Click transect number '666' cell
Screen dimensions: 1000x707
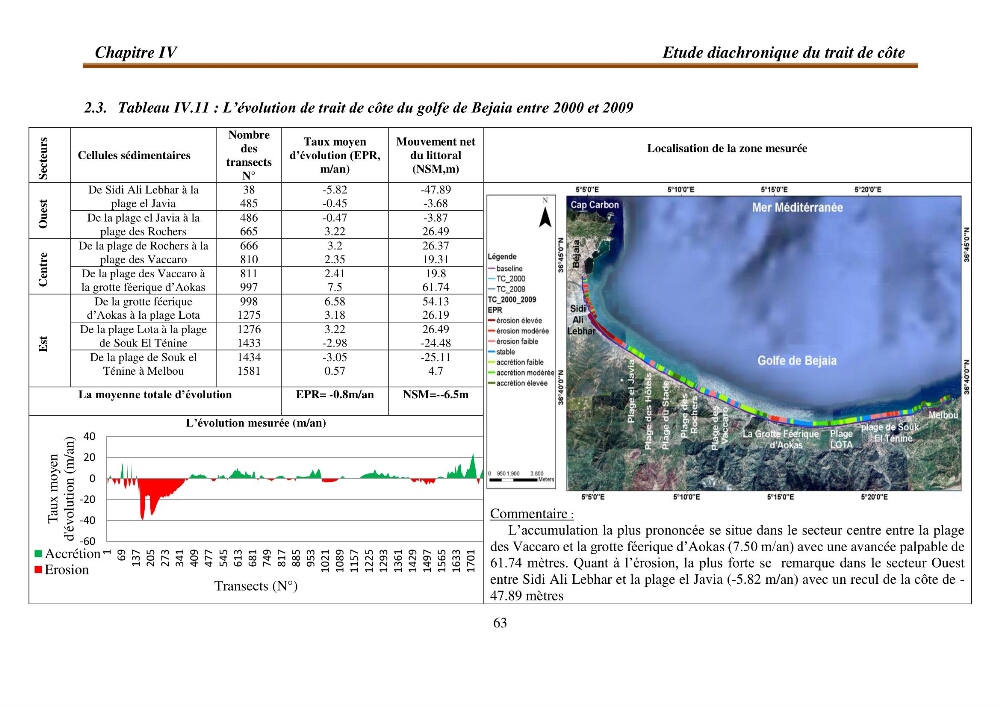(249, 245)
